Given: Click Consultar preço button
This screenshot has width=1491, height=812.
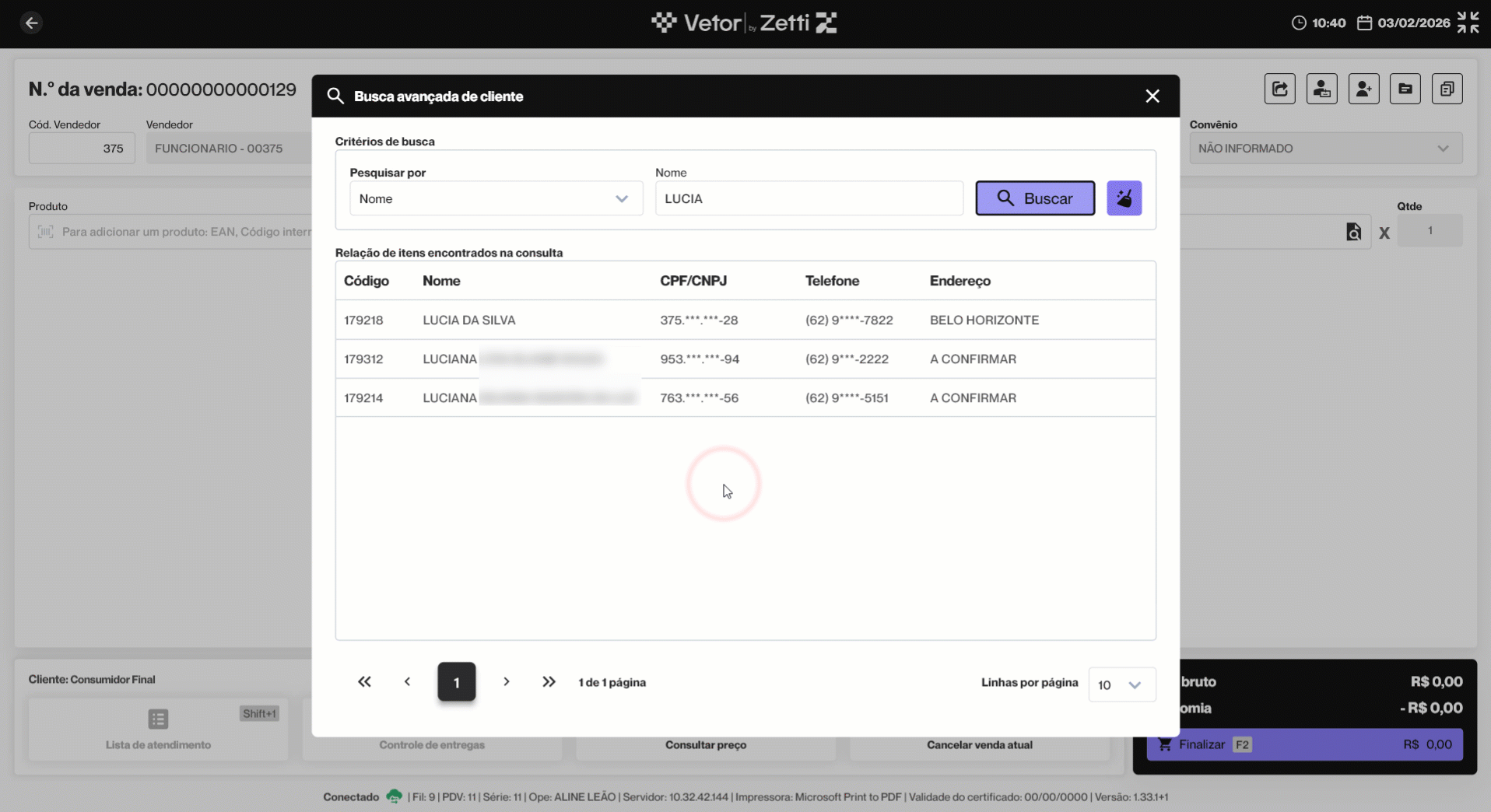Looking at the screenshot, I should (706, 744).
